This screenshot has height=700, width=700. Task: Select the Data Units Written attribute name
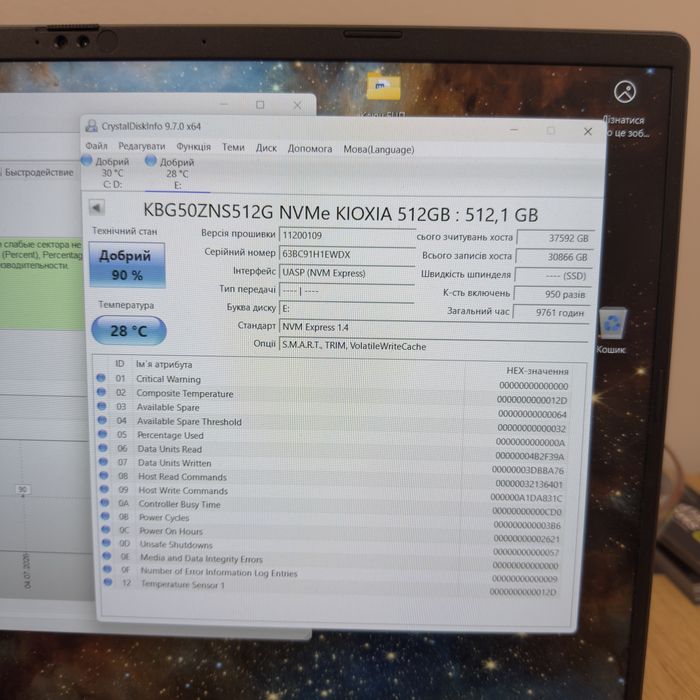[x=175, y=463]
